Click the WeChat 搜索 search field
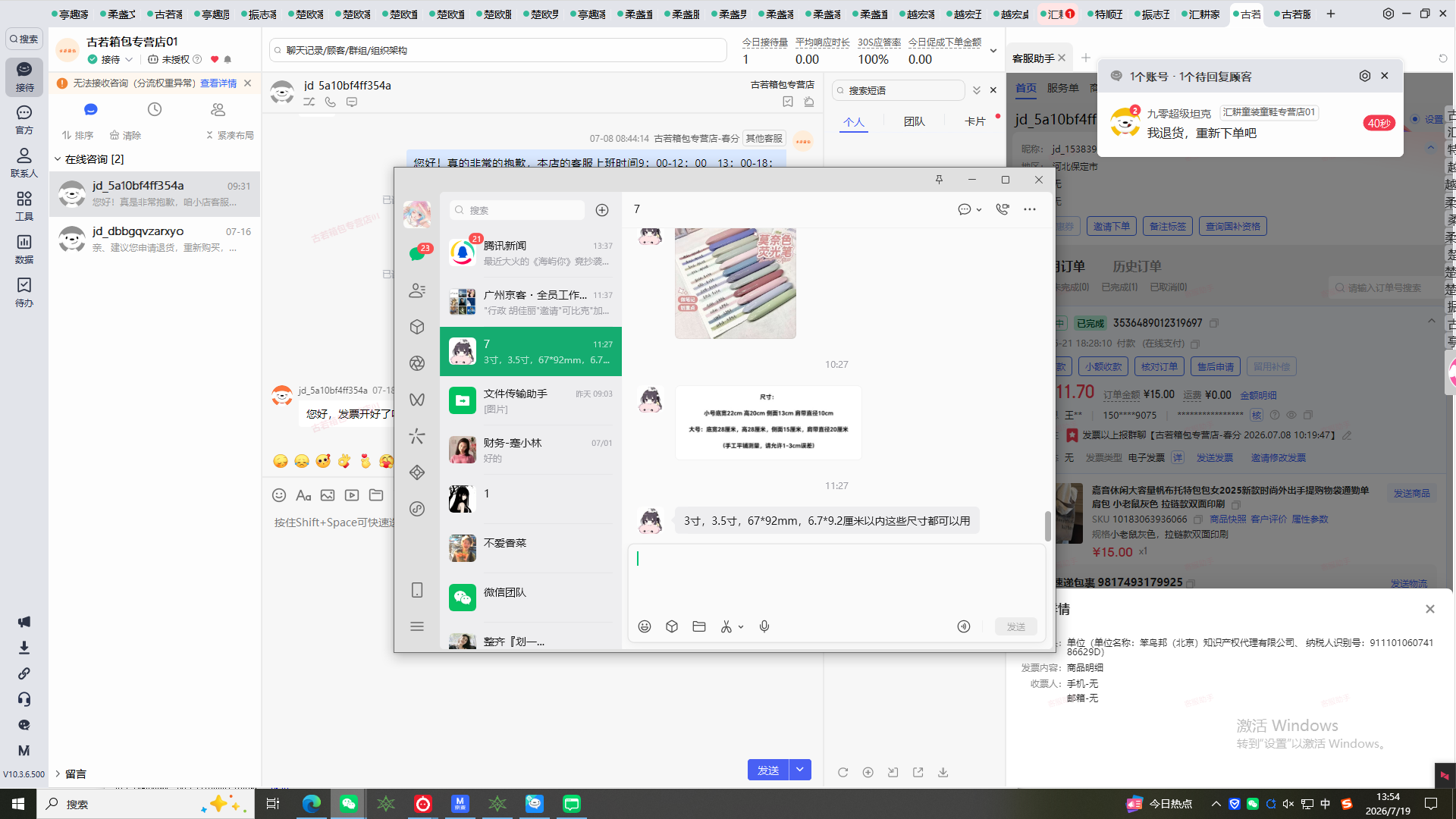This screenshot has height=819, width=1456. tap(516, 210)
